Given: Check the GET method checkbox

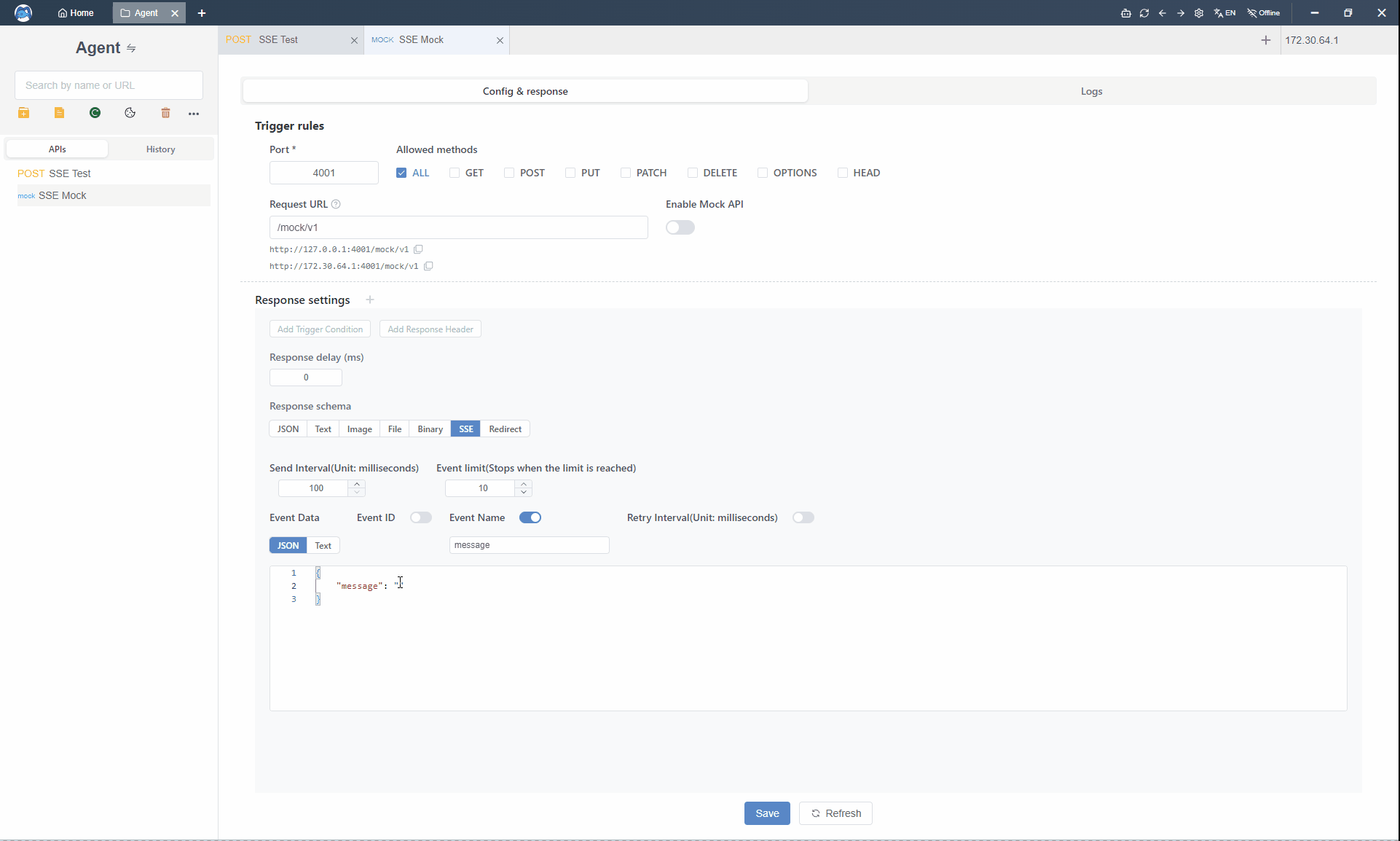Looking at the screenshot, I should [455, 173].
